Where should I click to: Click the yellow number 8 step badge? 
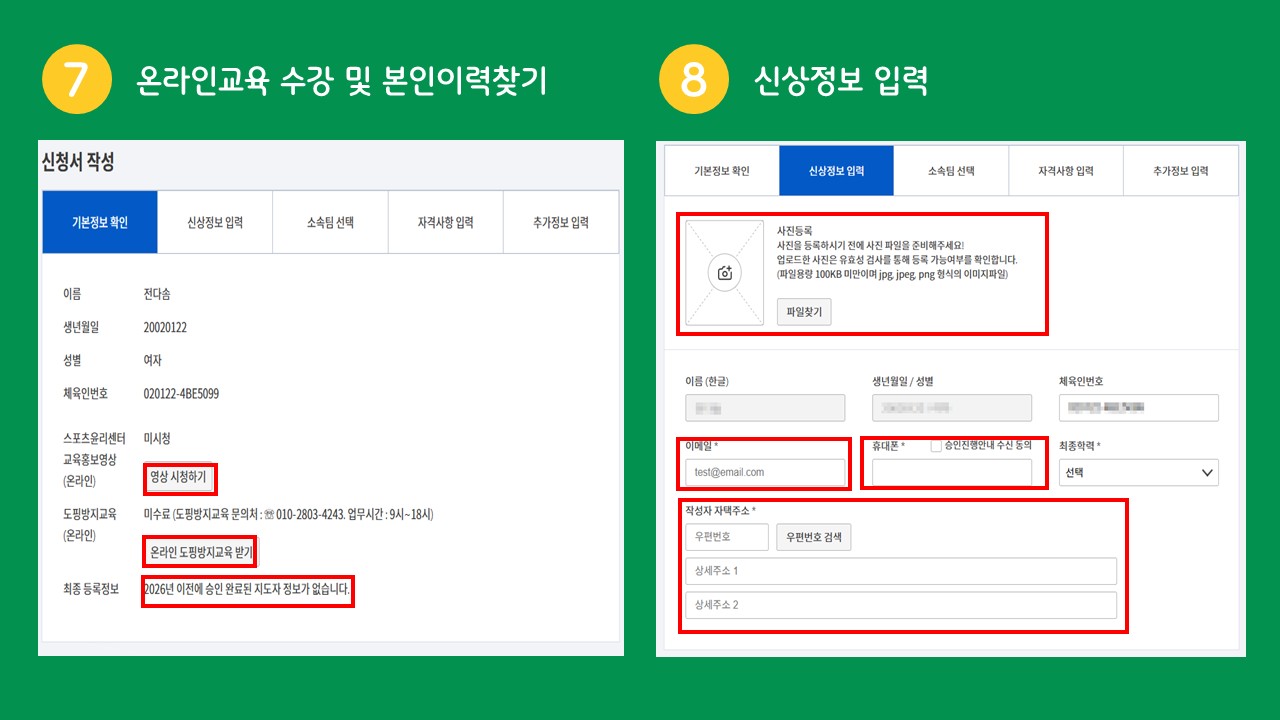(693, 80)
